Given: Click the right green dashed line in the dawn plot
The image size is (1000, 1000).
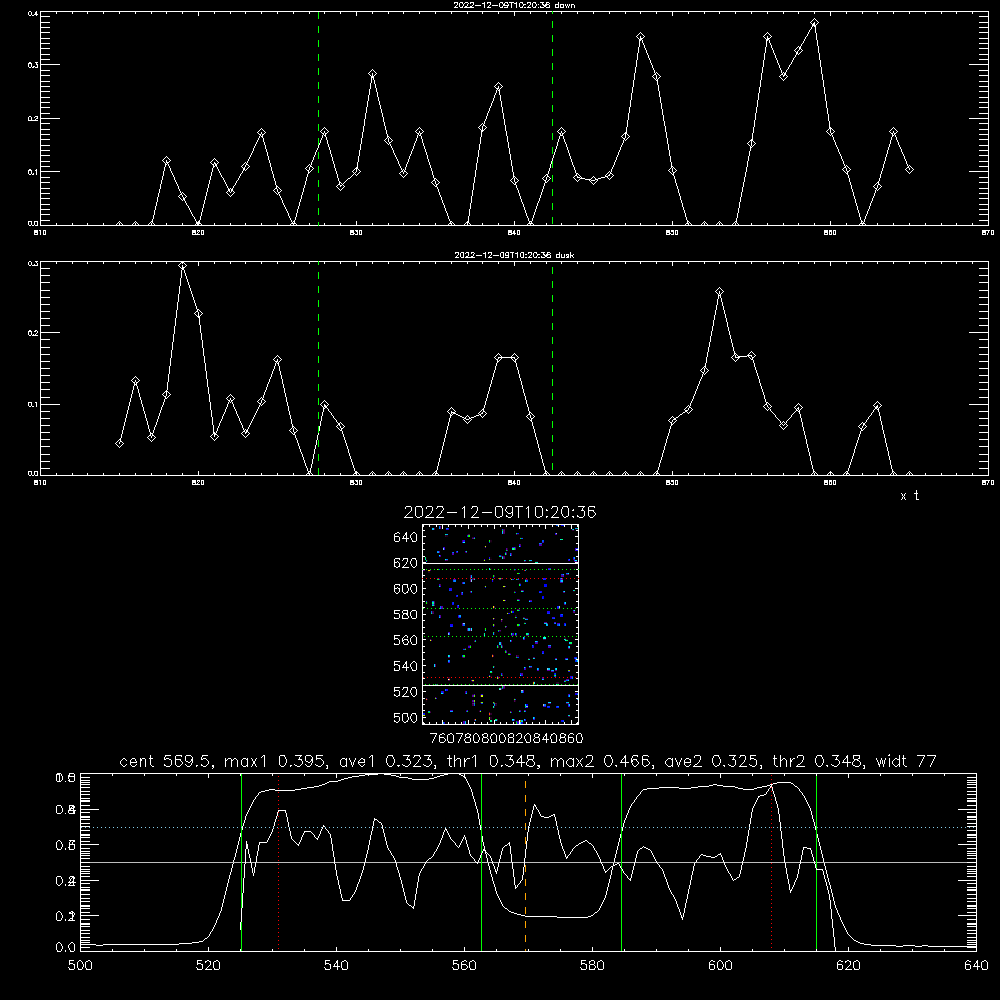Looking at the screenshot, I should click(x=552, y=118).
